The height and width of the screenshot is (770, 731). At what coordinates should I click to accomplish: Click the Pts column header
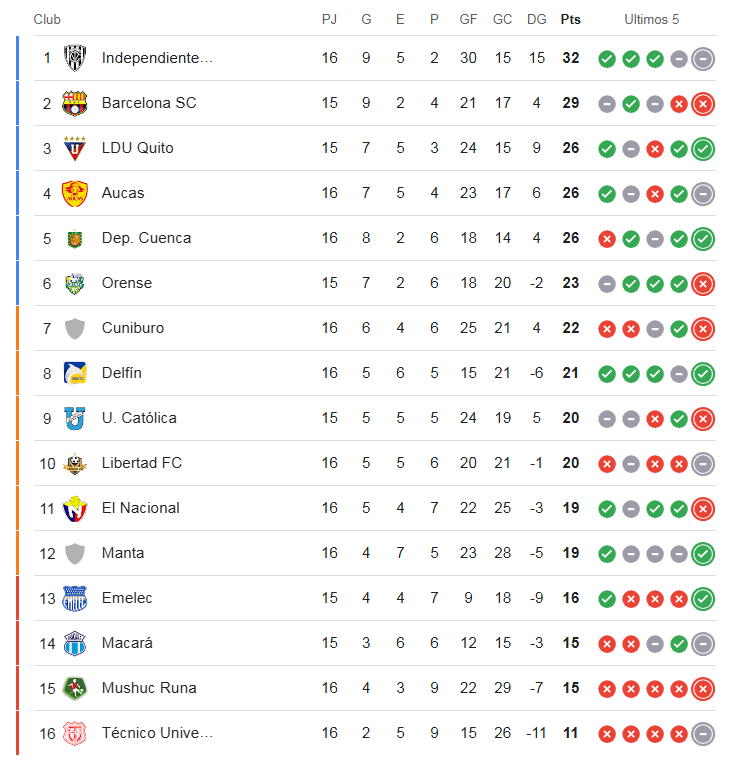[570, 20]
